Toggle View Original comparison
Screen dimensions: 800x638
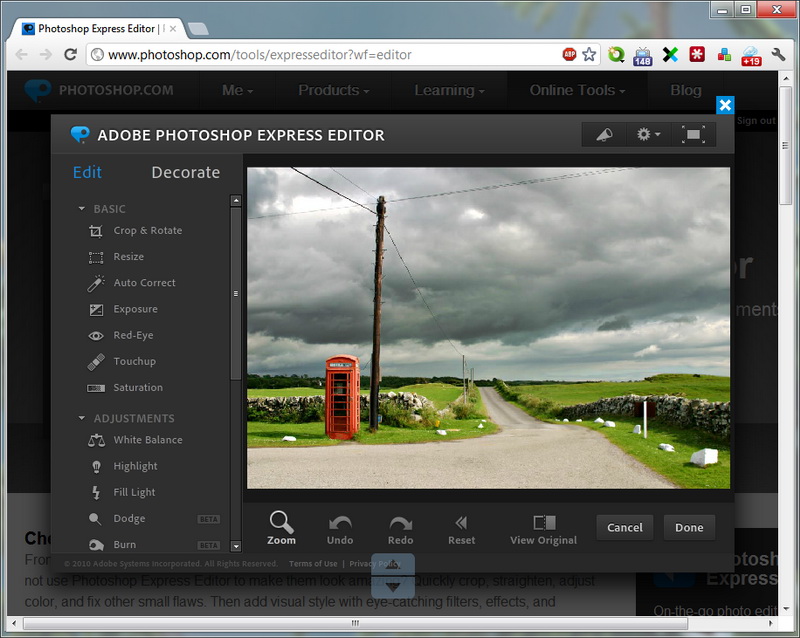click(x=543, y=527)
